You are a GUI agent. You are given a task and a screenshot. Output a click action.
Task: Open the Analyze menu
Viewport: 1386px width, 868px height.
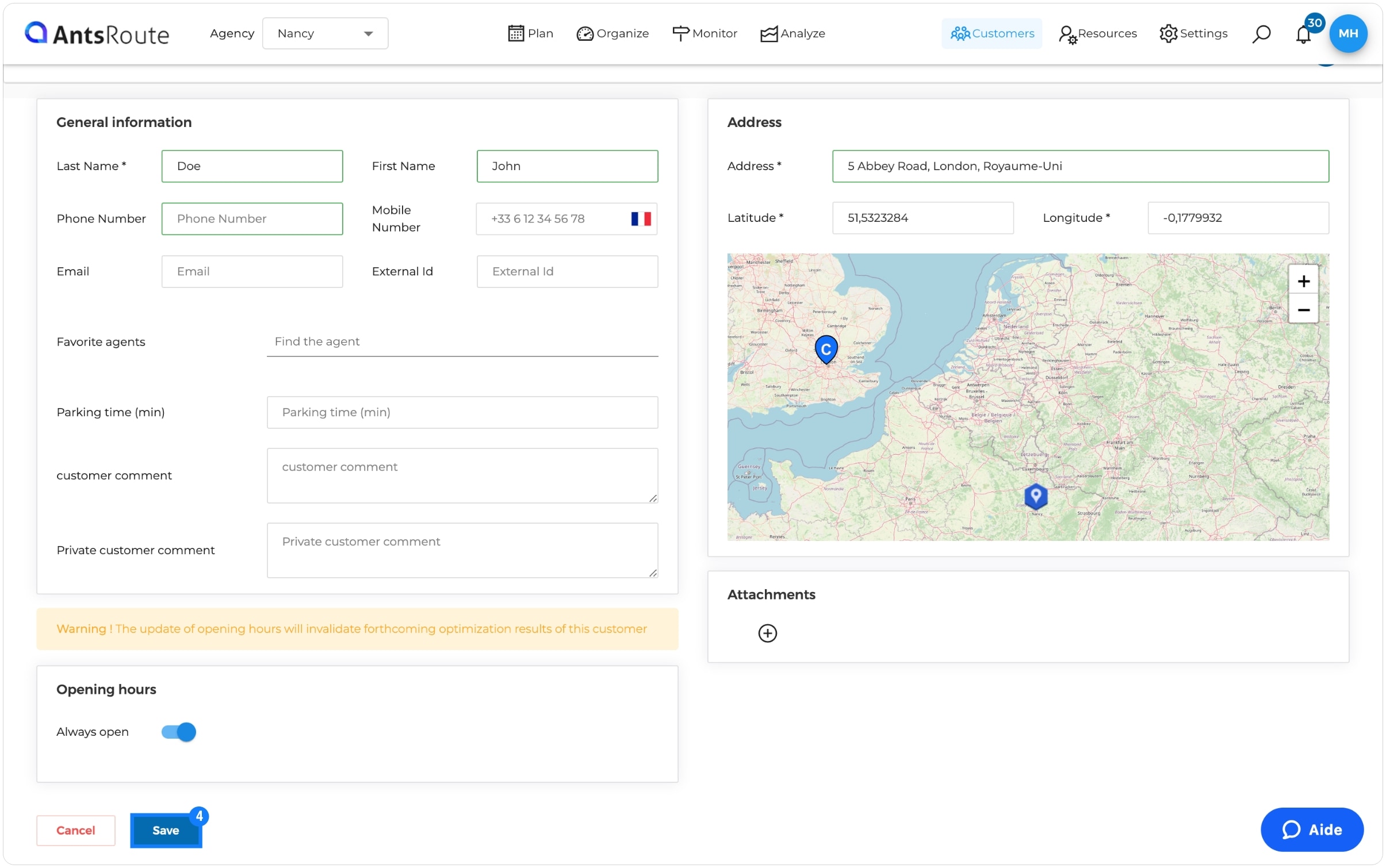[x=792, y=33]
